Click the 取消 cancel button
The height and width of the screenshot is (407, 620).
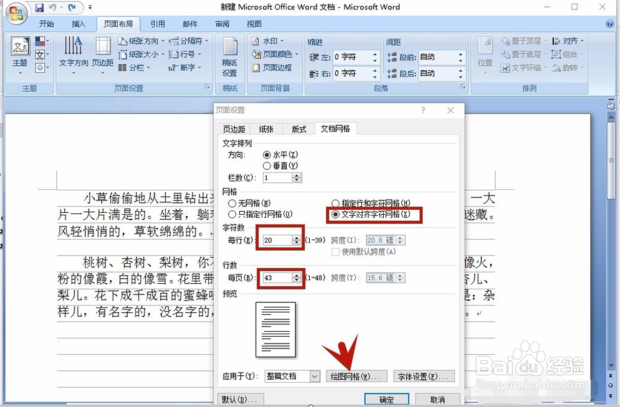[438, 399]
